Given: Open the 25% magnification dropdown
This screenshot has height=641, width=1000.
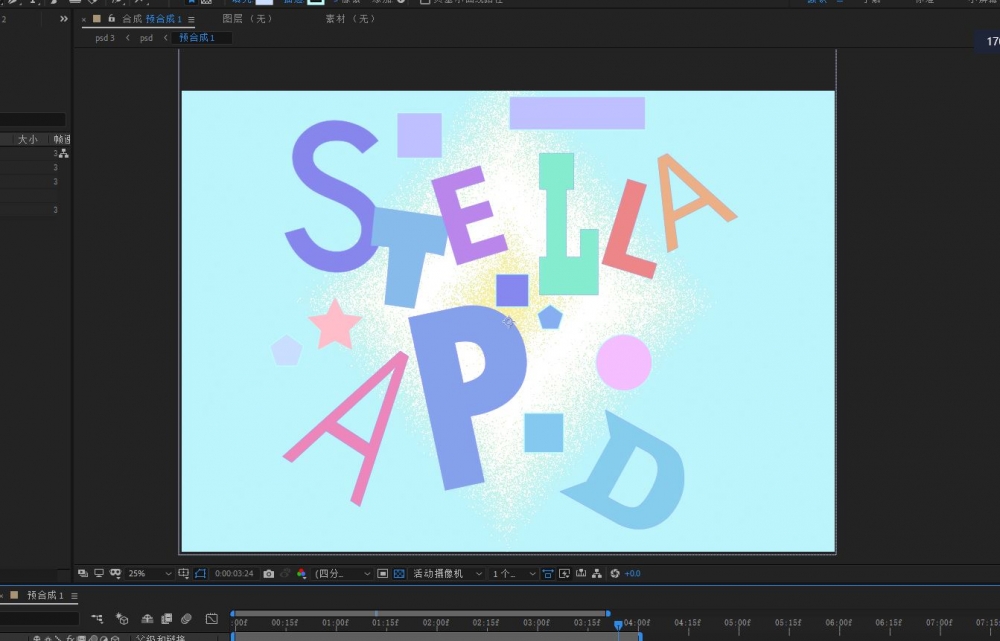Looking at the screenshot, I should [x=149, y=574].
